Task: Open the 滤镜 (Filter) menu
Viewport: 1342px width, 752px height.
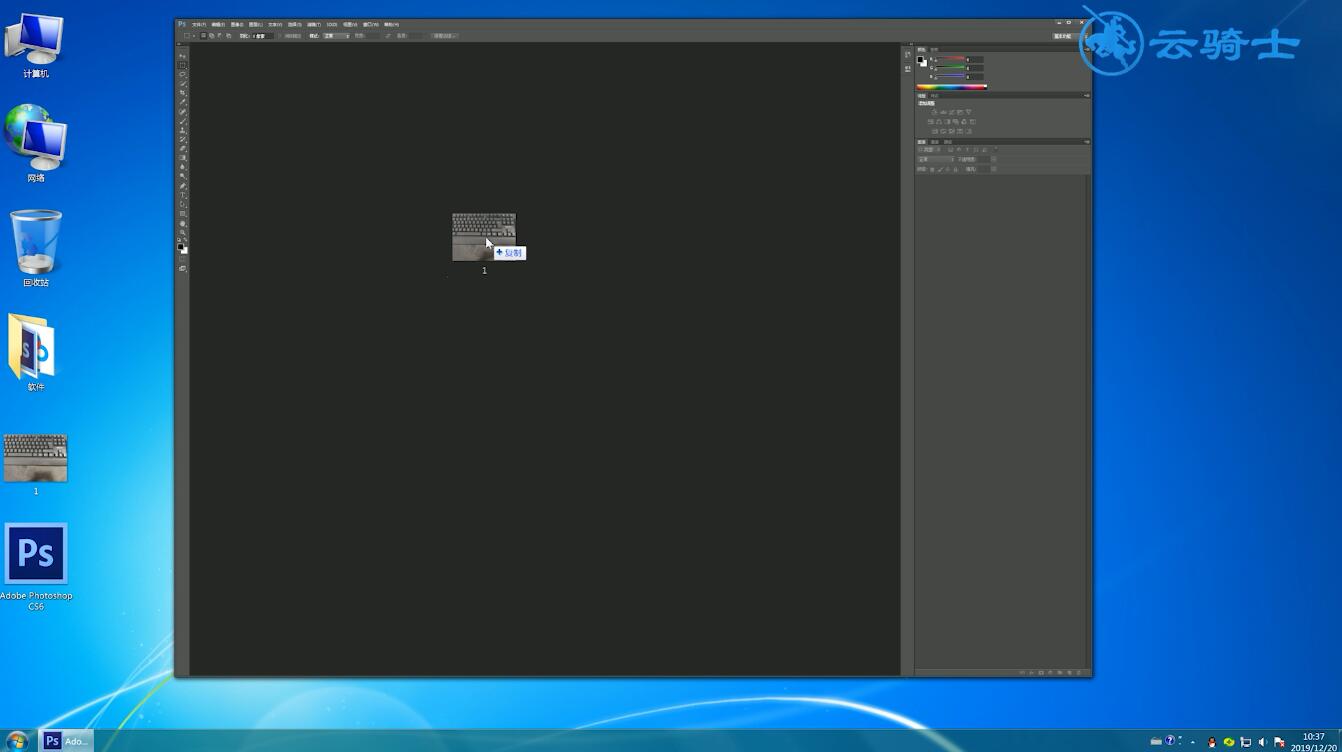Action: point(314,25)
